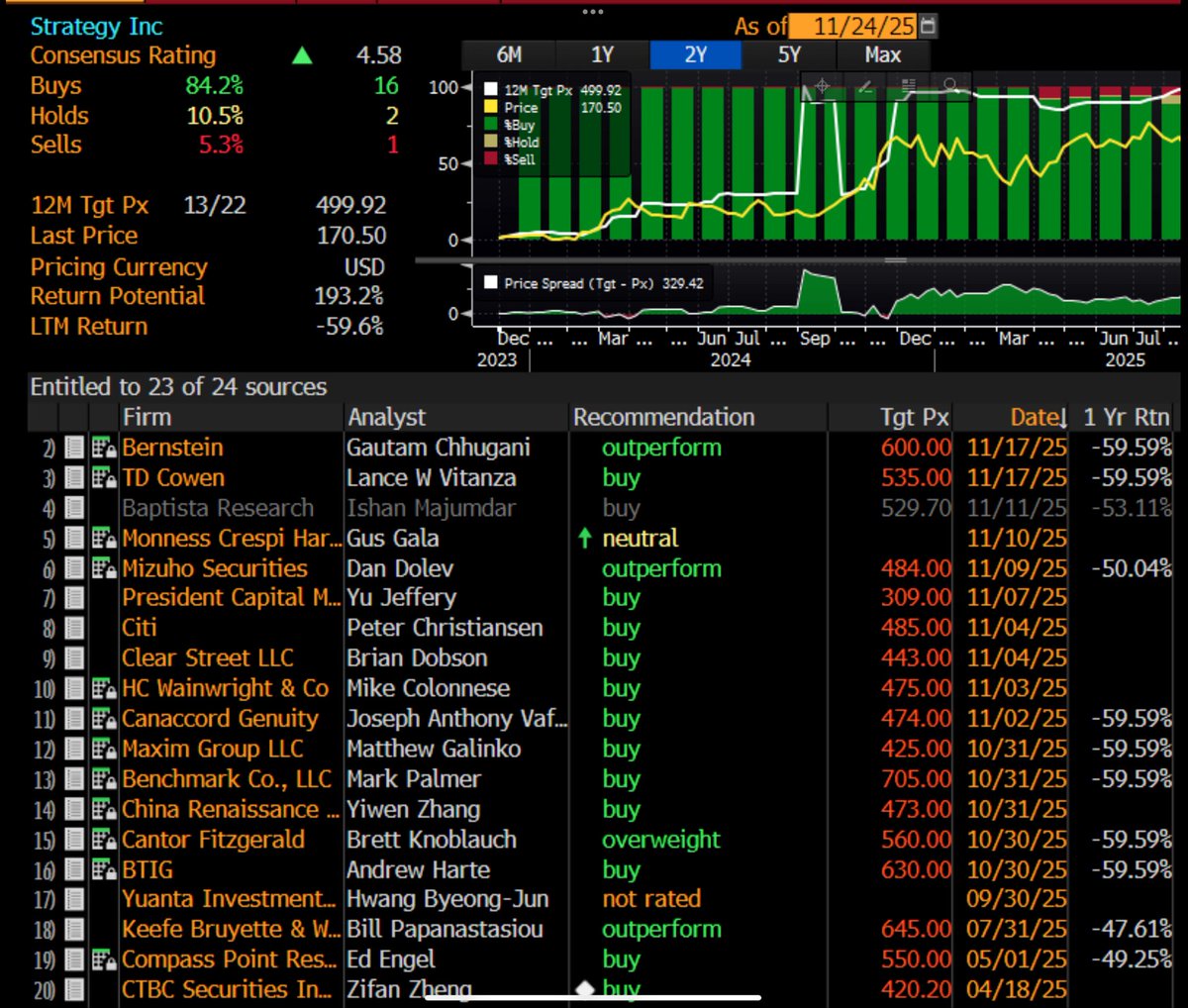This screenshot has height=1008, width=1188.
Task: Toggle the %Buy legend series
Action: pyautogui.click(x=510, y=125)
